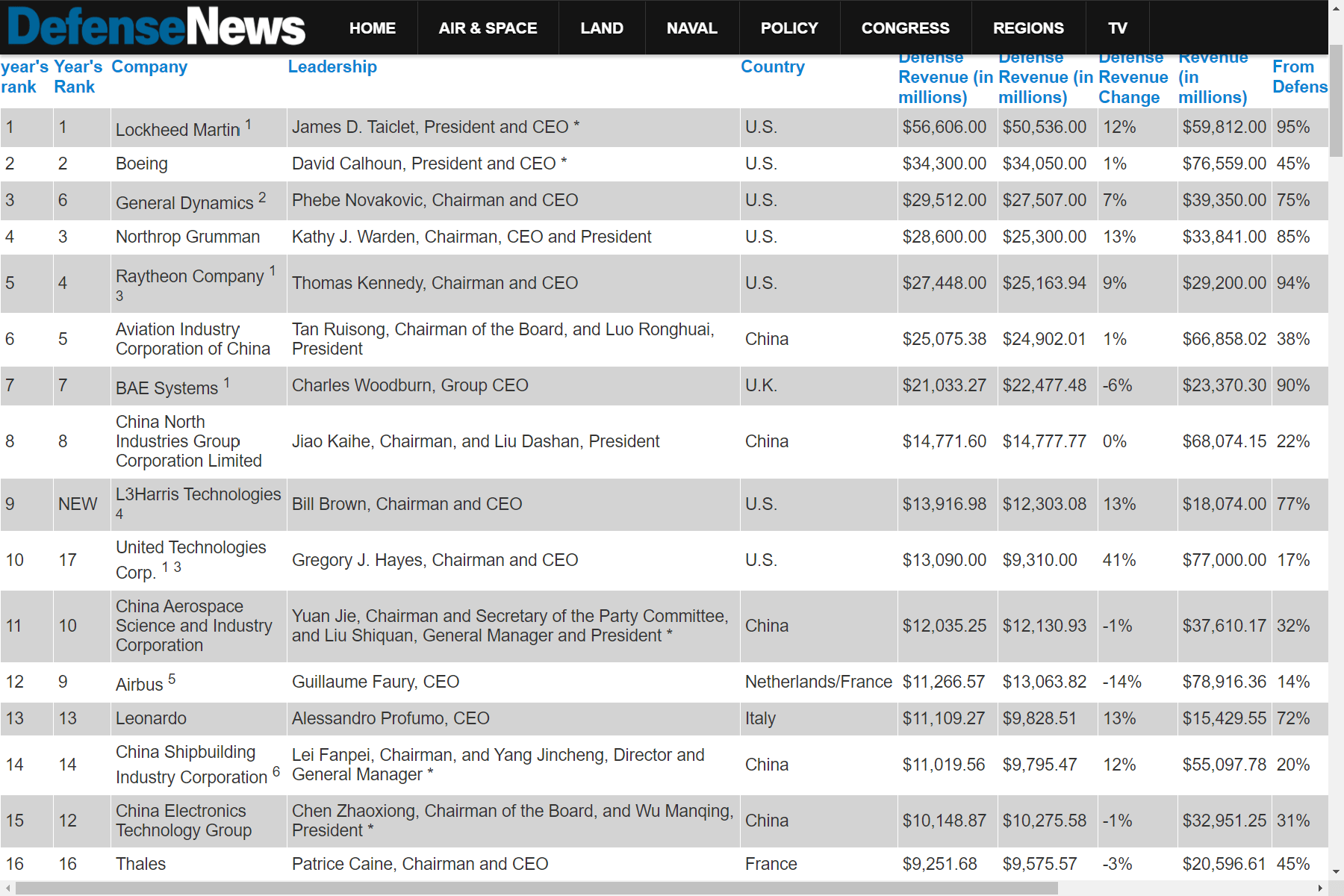Click Patrice Caine leadership cell
The height and width of the screenshot is (896, 1344).
point(513,864)
